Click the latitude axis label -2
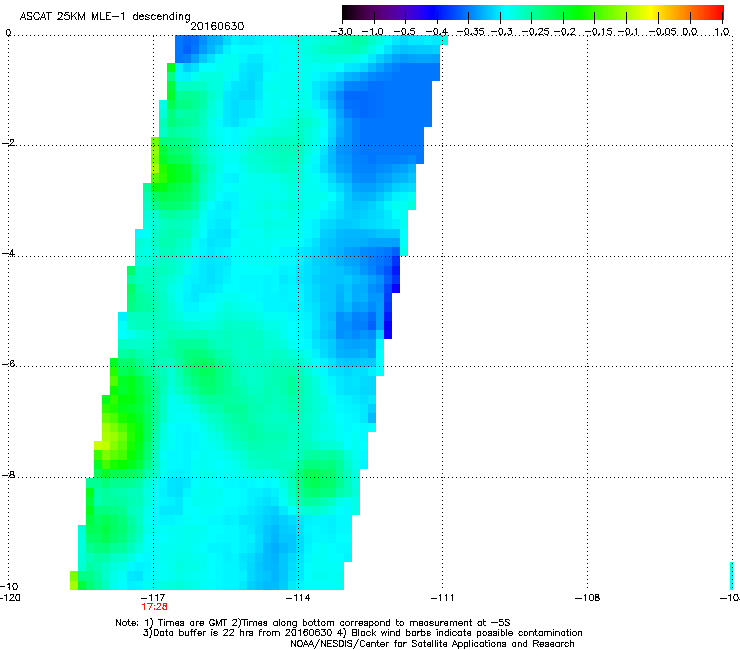 [7, 143]
